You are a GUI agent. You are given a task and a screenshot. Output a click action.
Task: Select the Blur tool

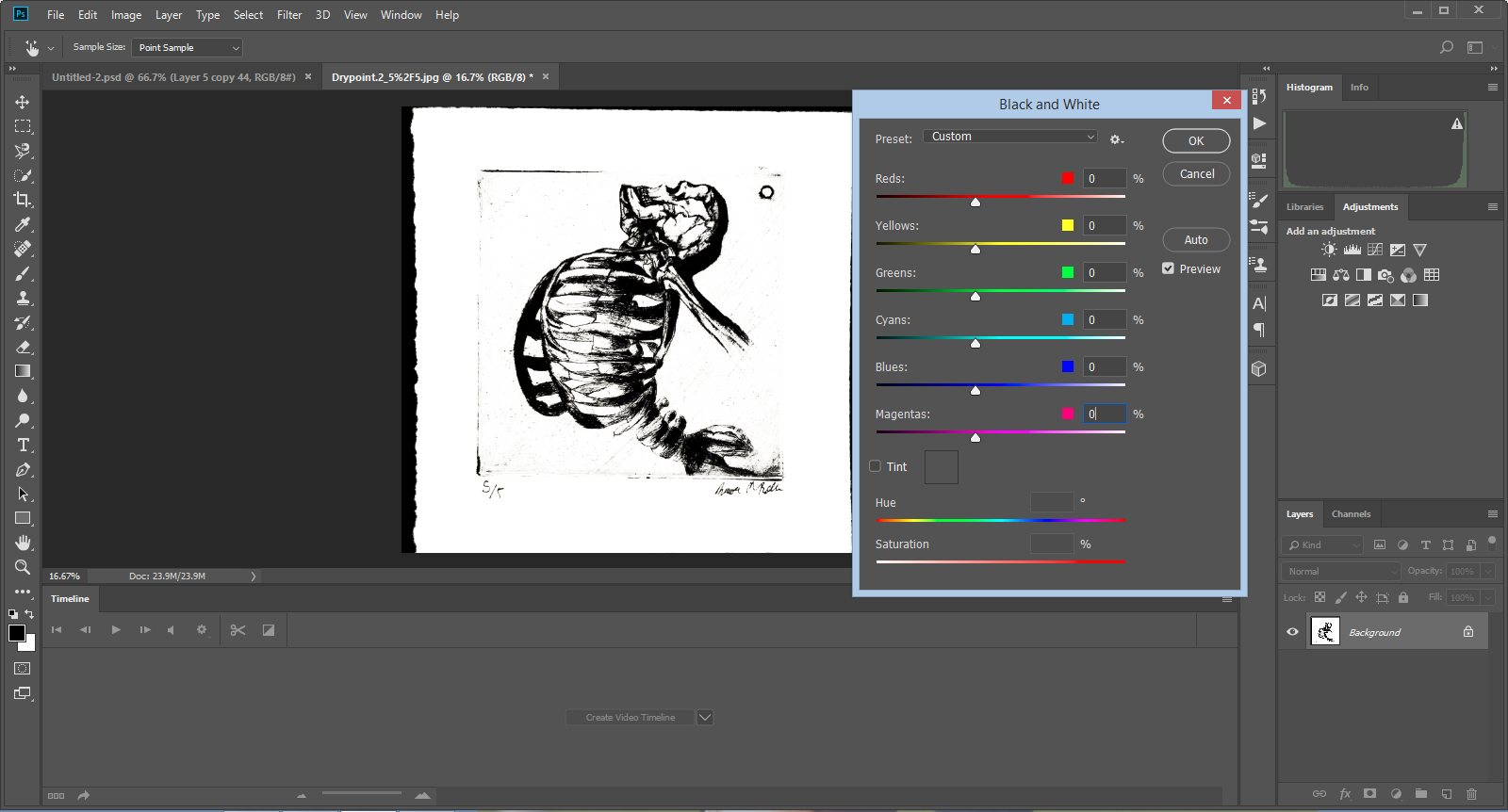23,396
